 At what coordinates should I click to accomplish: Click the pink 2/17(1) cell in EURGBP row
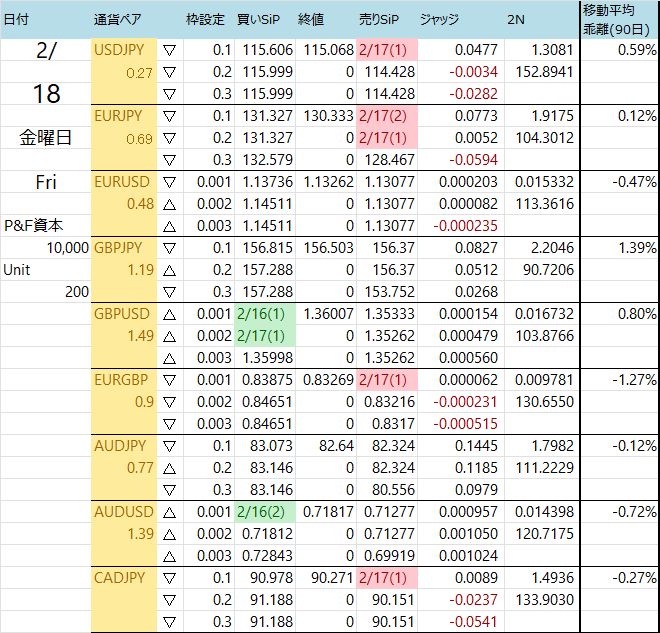[387, 380]
